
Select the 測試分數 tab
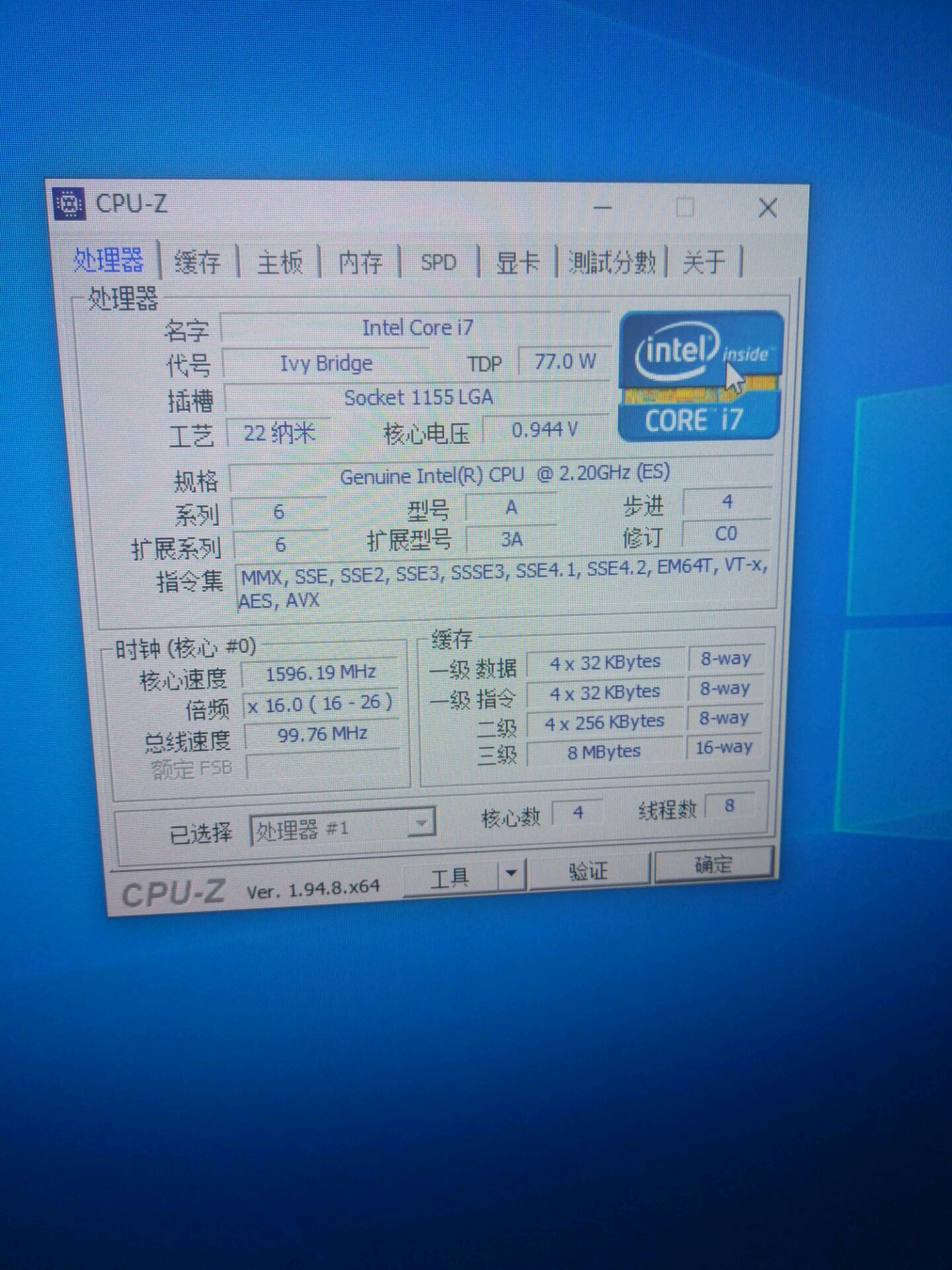(612, 263)
